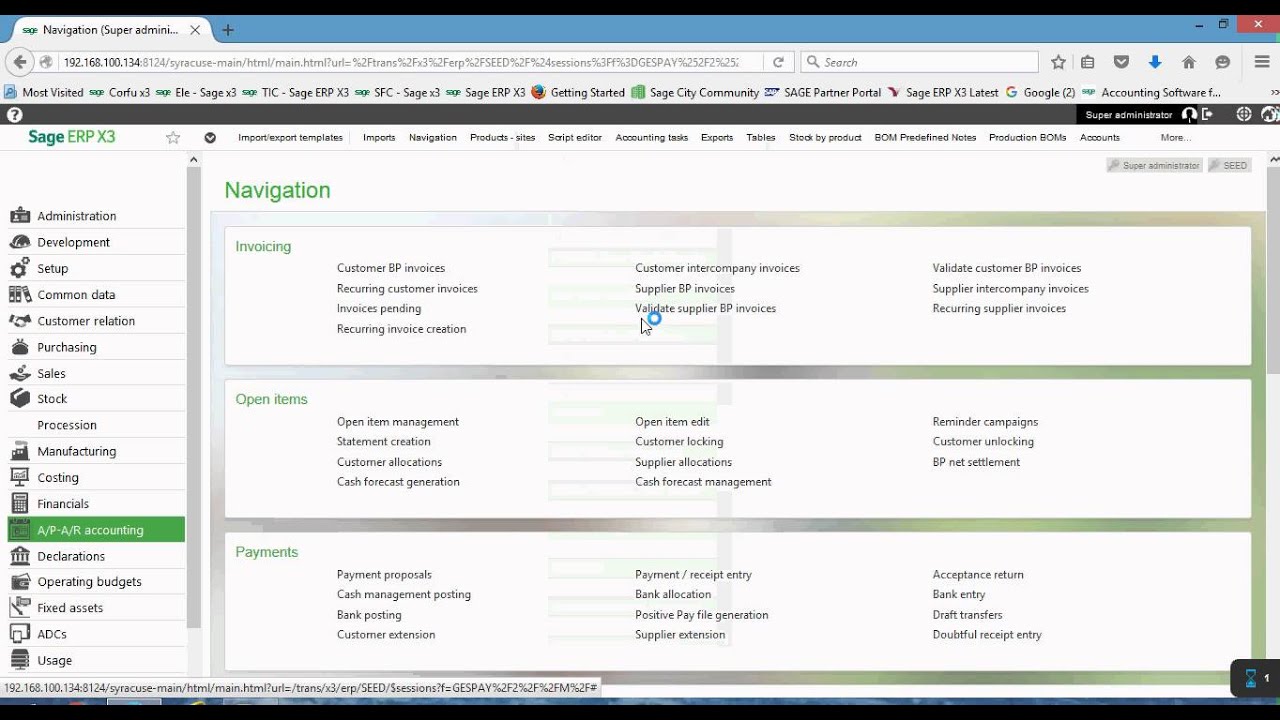Click the Costing sidebar icon
The height and width of the screenshot is (720, 1280).
point(20,478)
